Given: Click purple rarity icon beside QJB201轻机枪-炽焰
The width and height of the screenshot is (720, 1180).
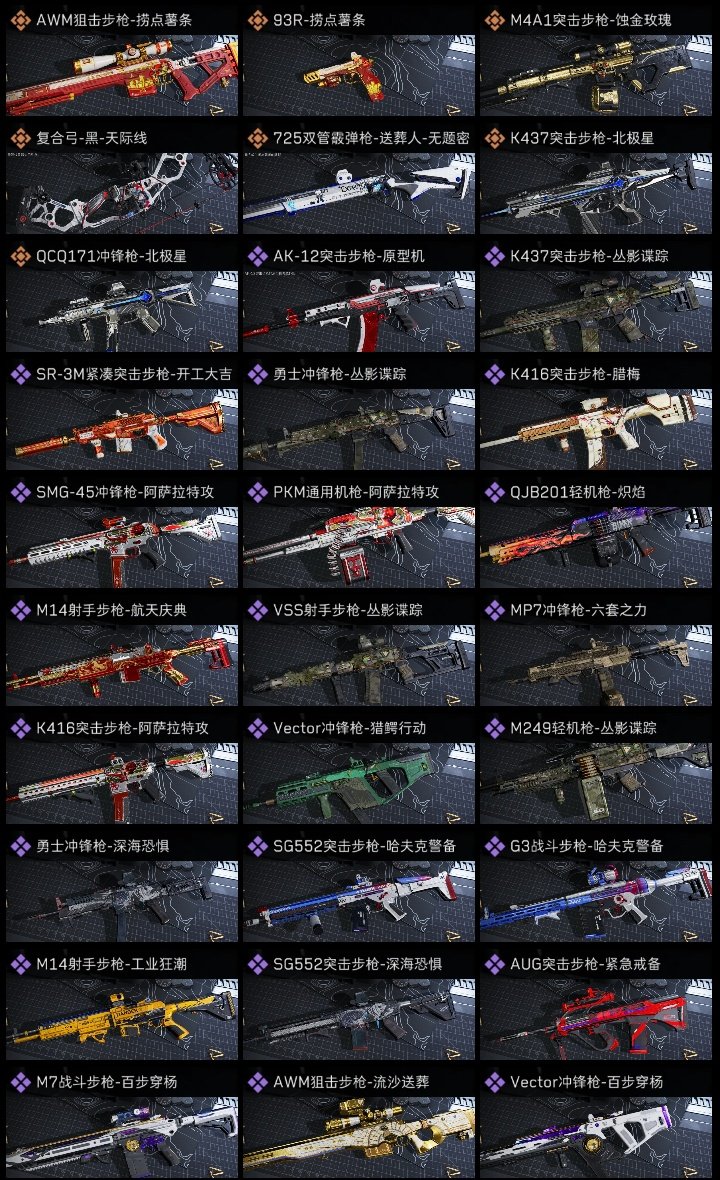Looking at the screenshot, I should point(494,492).
